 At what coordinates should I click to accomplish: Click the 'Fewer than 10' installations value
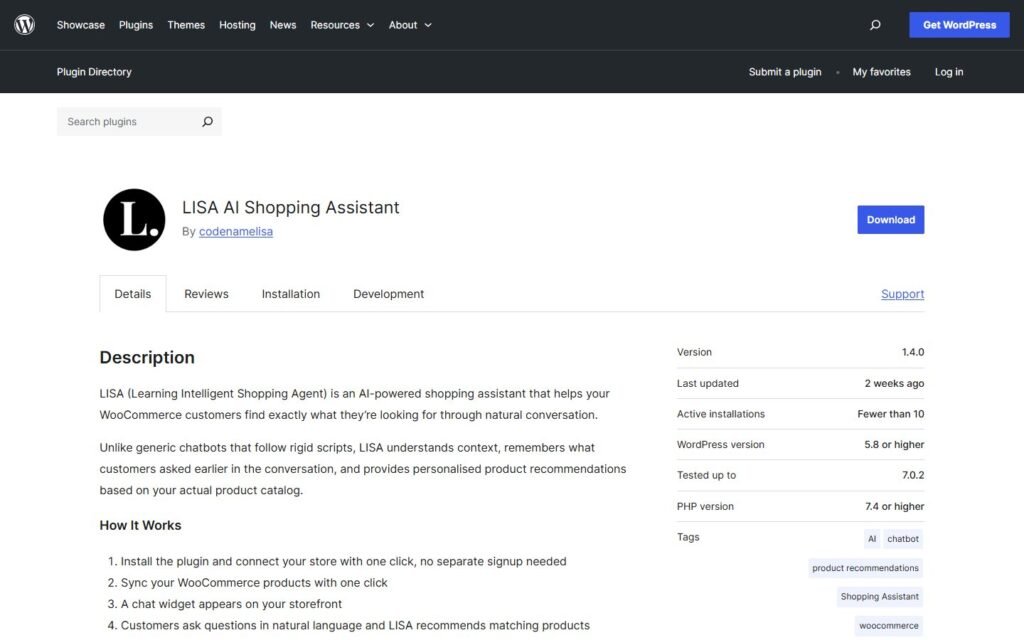(891, 414)
